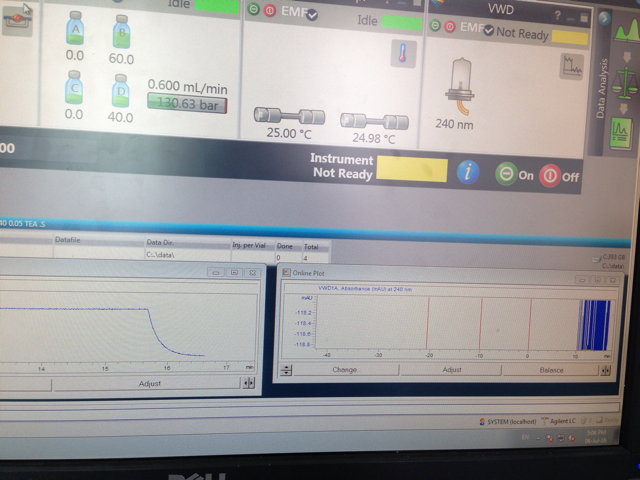Viewport: 640px width, 480px height.
Task: Click the horizontal arrows button in Online Plot
Action: coord(606,370)
